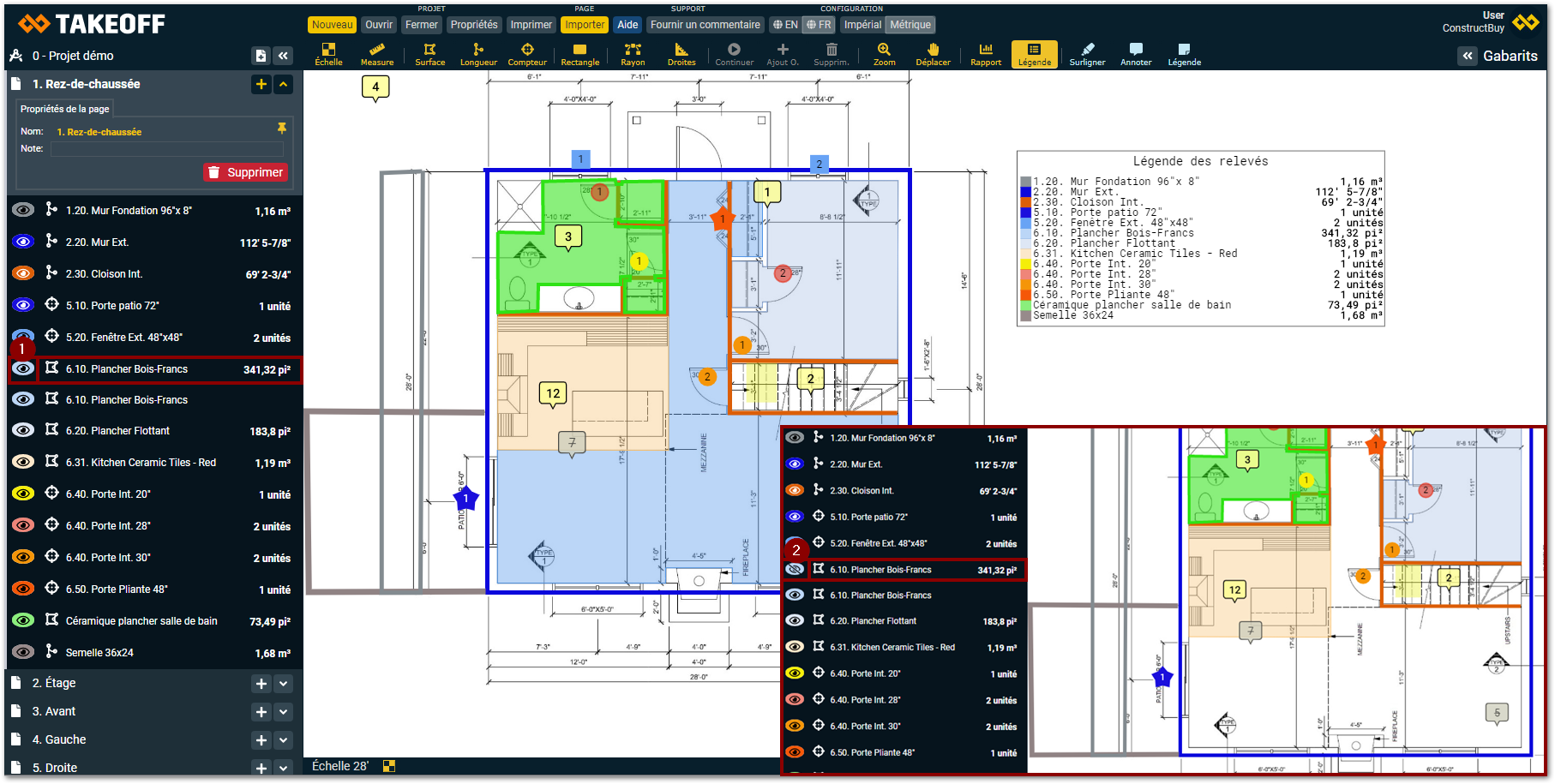Expand the 4. Gauche page section

[283, 740]
